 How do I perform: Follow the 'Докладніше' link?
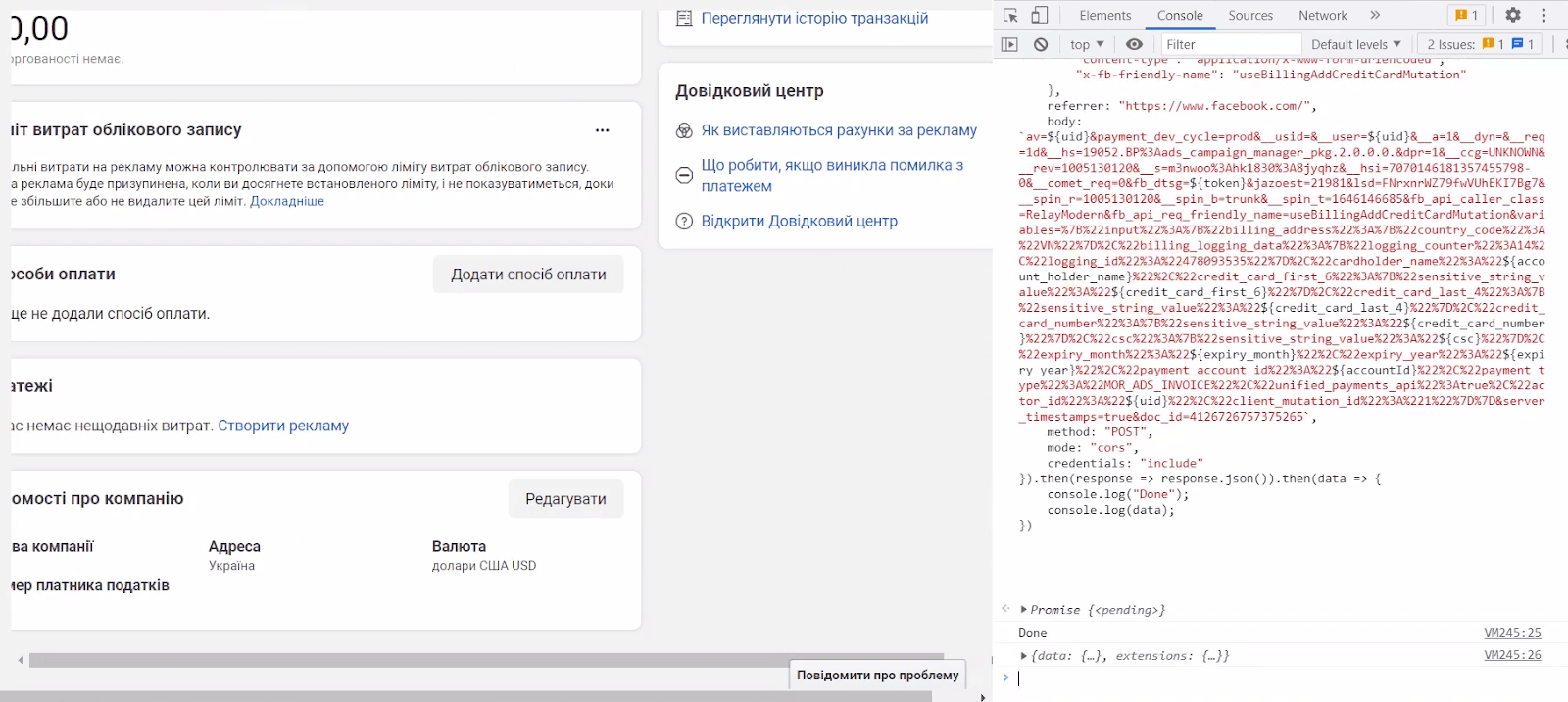point(286,201)
